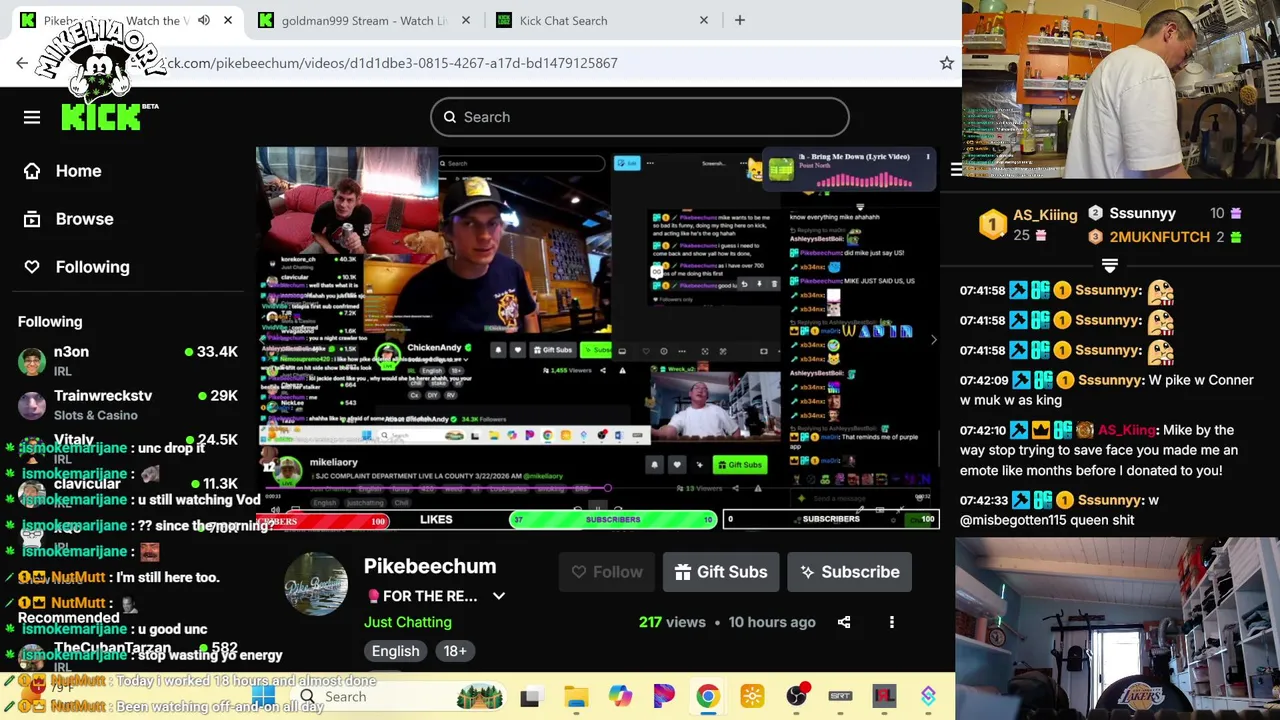This screenshot has width=1280, height=720.
Task: Click the Pikebeechum channel avatar
Action: tap(316, 584)
